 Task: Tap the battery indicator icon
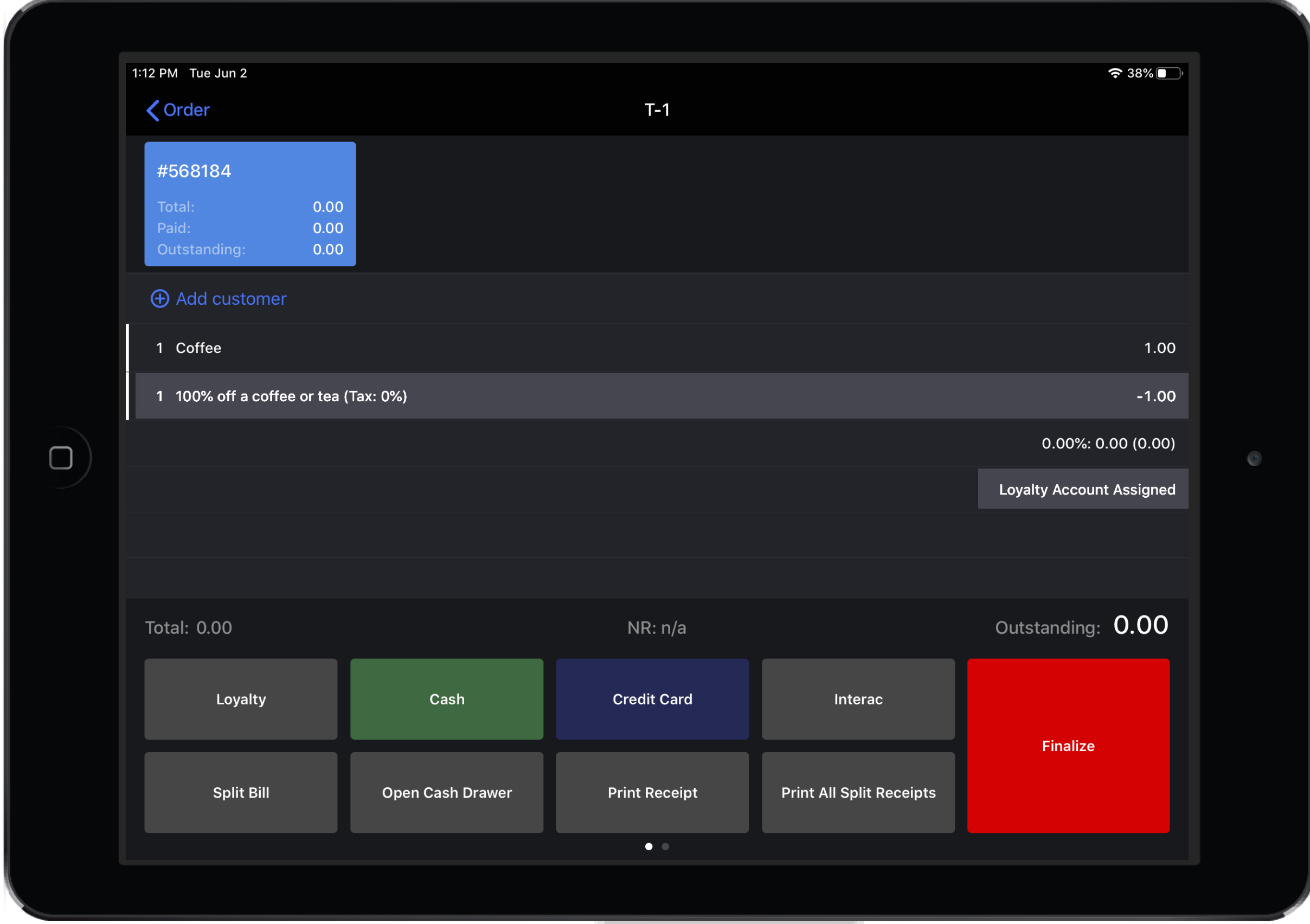tap(1168, 73)
